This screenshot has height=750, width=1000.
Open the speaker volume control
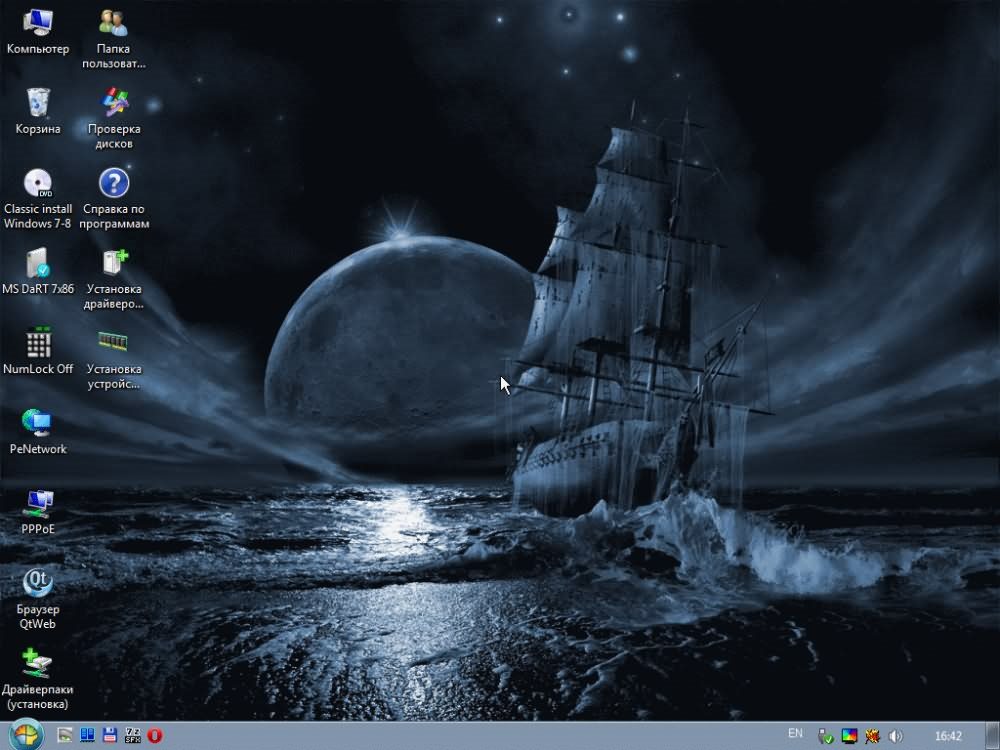tap(895, 737)
